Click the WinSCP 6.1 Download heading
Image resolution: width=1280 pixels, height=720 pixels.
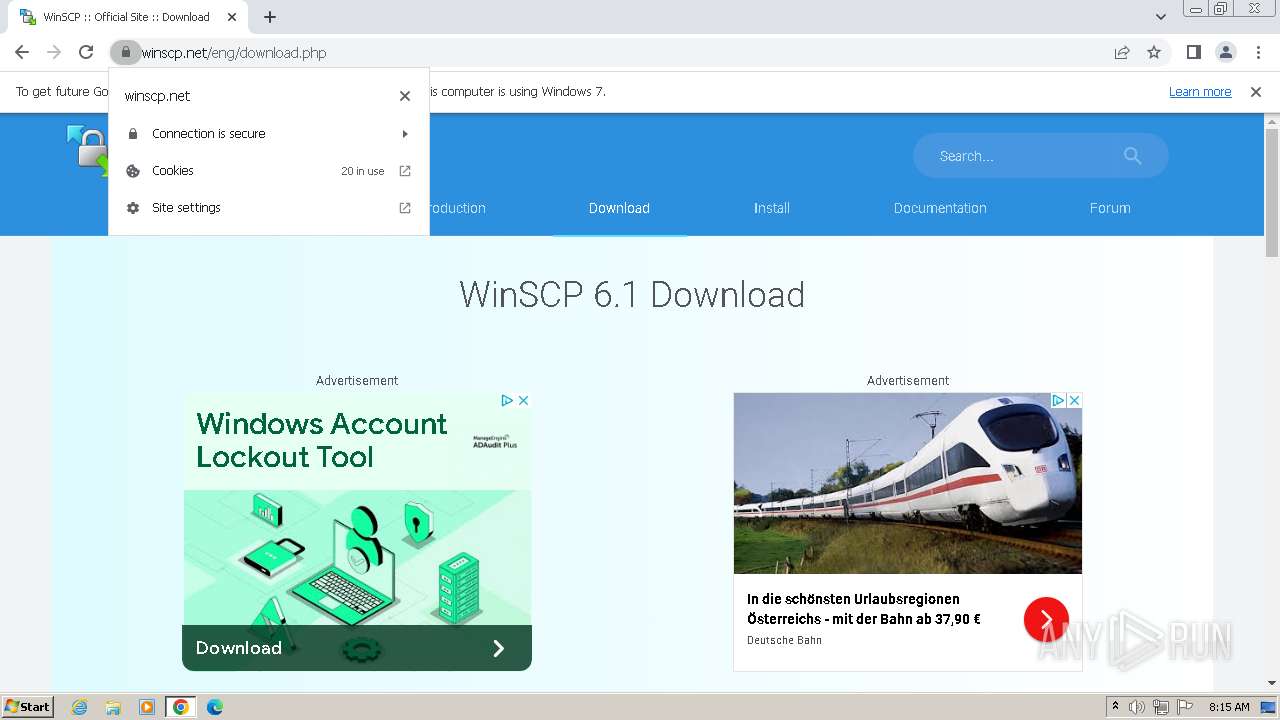tap(632, 295)
